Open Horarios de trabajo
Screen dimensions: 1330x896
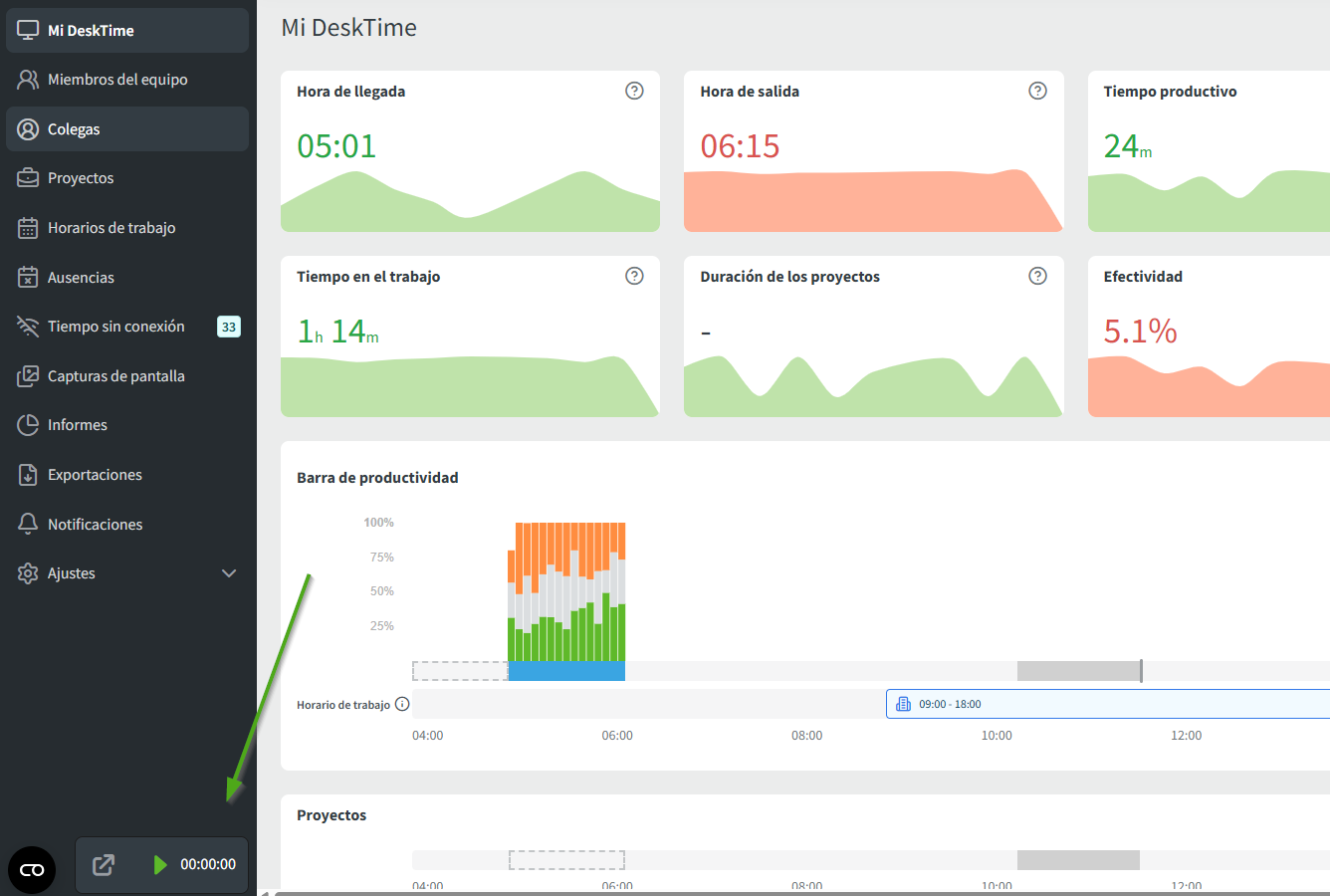point(111,228)
